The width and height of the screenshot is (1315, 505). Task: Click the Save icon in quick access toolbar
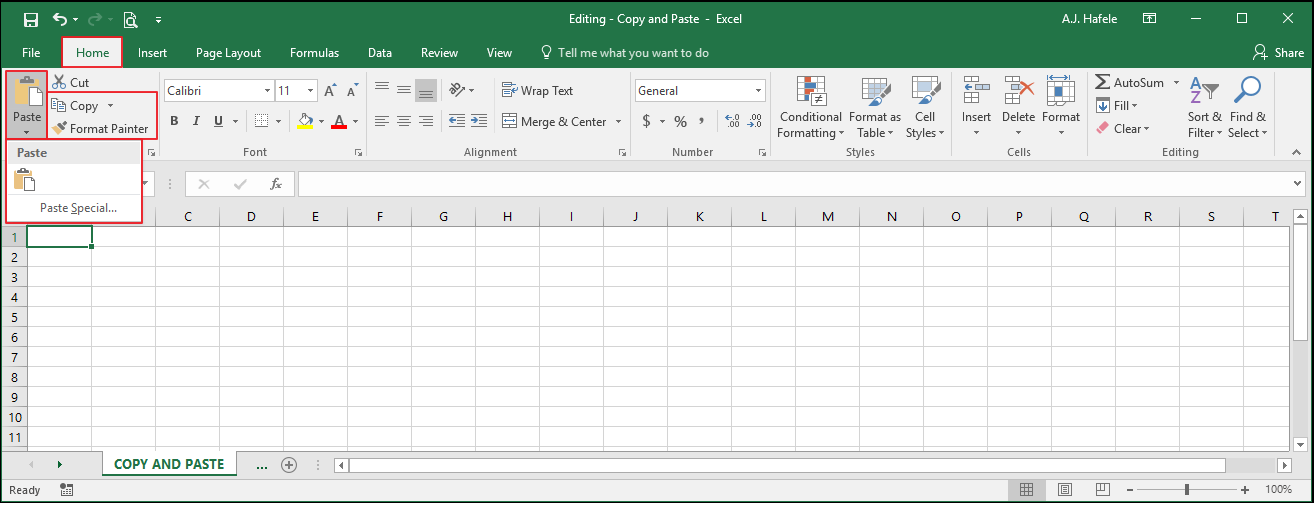pyautogui.click(x=30, y=19)
